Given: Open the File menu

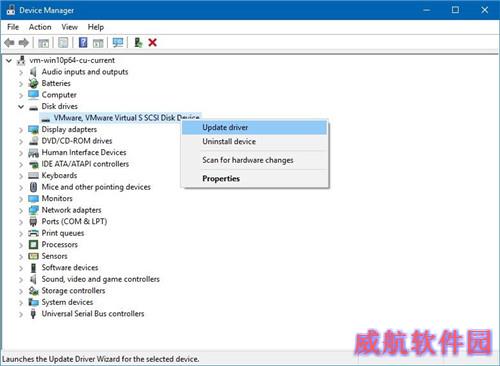Looking at the screenshot, I should pos(13,27).
